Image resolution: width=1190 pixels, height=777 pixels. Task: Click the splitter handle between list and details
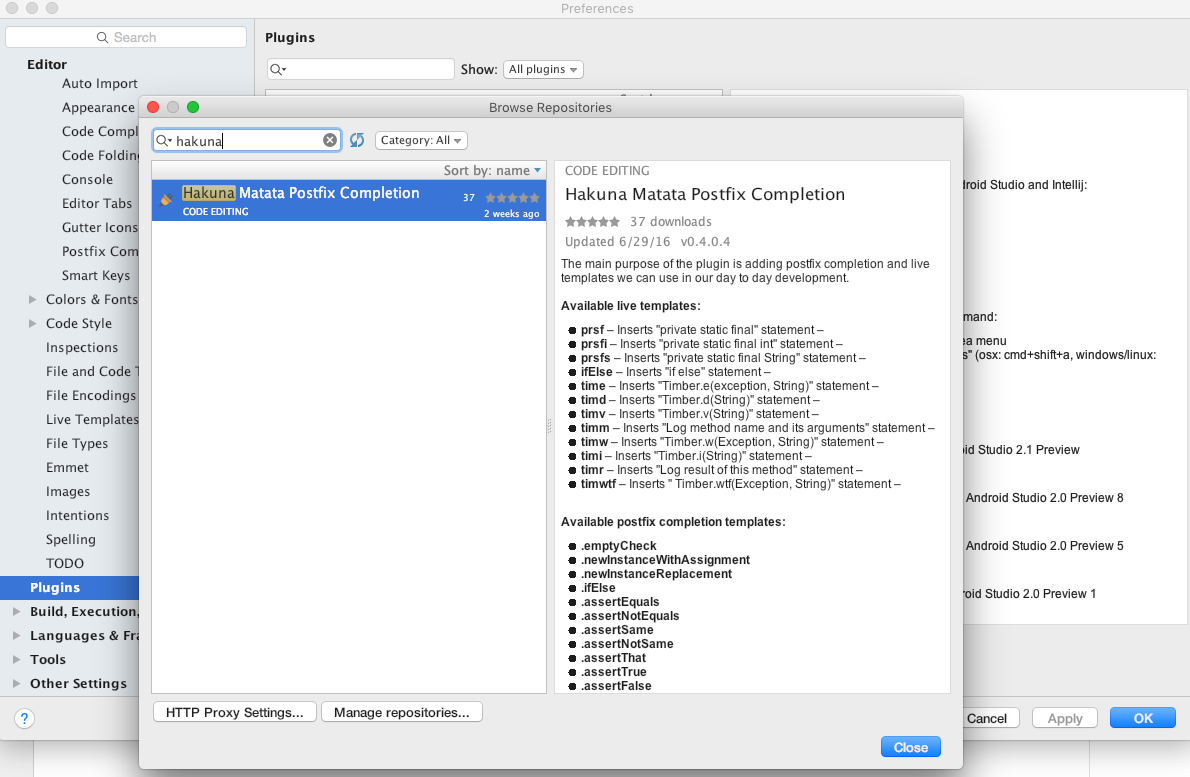click(x=549, y=427)
